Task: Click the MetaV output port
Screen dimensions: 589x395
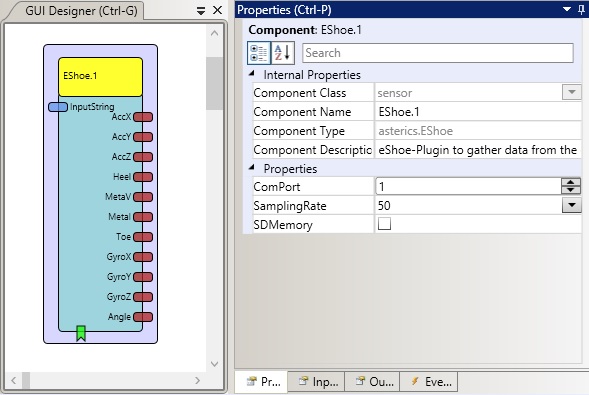Action: [143, 197]
